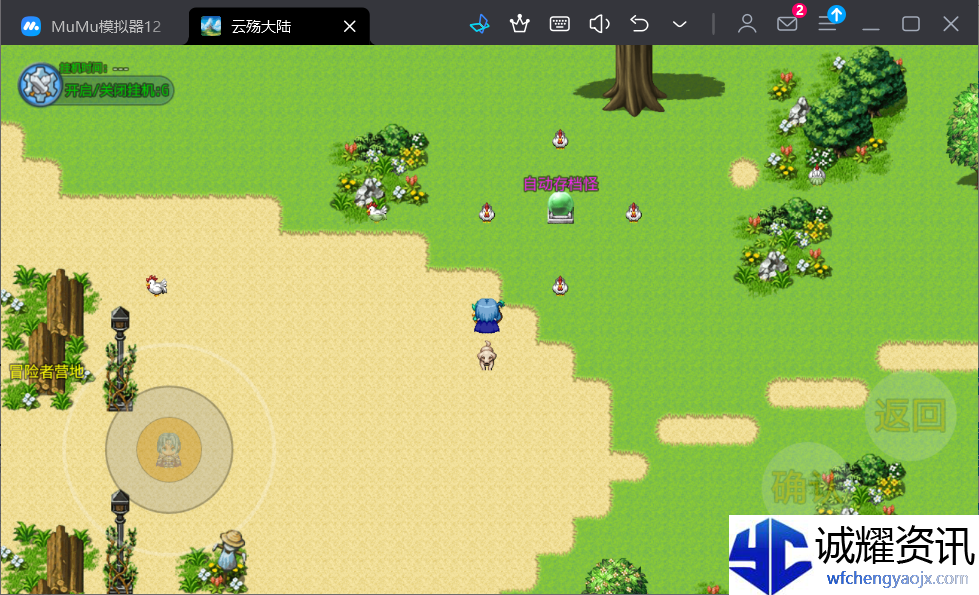Click the dog pet following the player

click(486, 356)
